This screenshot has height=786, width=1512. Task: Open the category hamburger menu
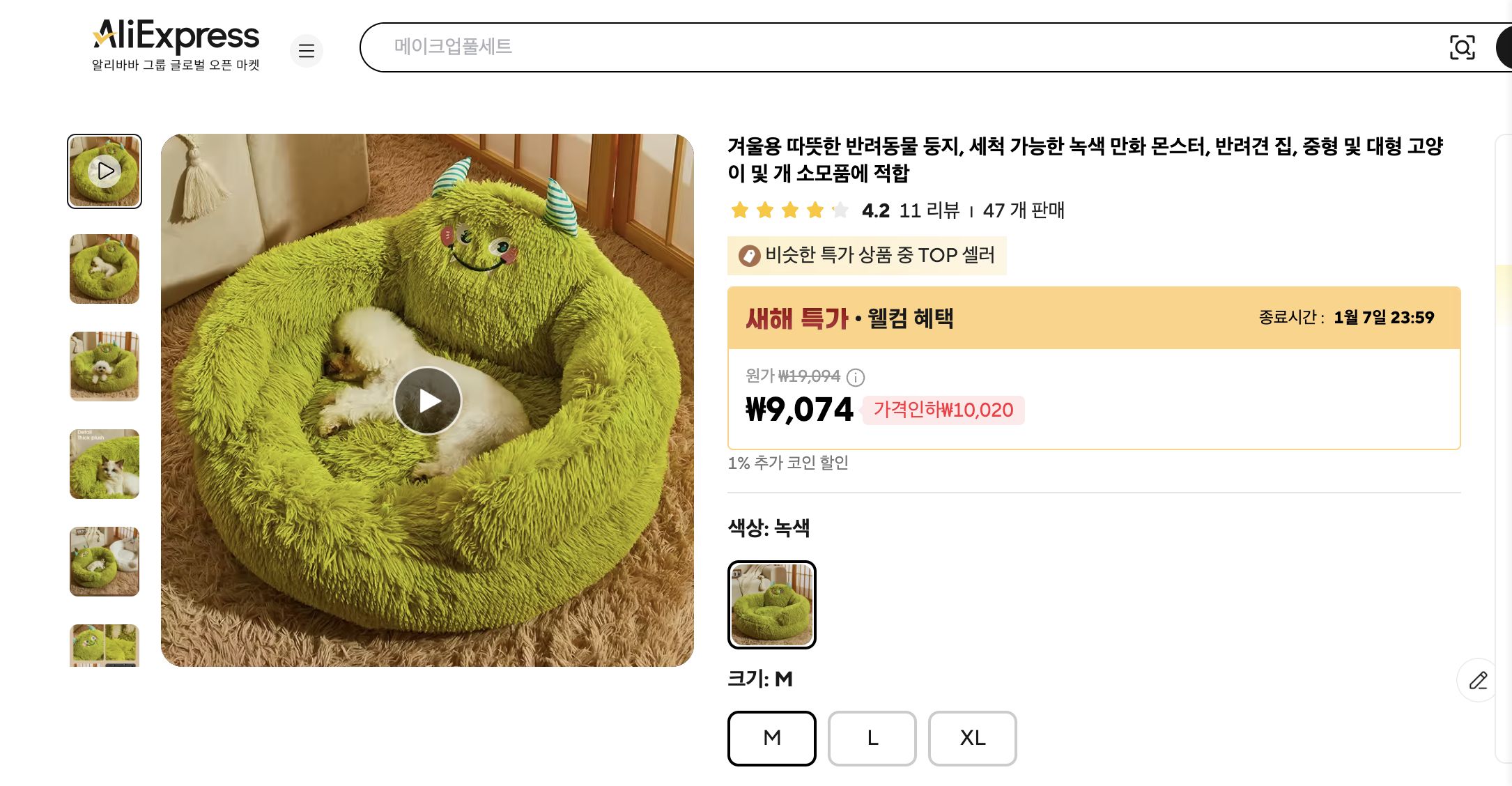point(307,51)
